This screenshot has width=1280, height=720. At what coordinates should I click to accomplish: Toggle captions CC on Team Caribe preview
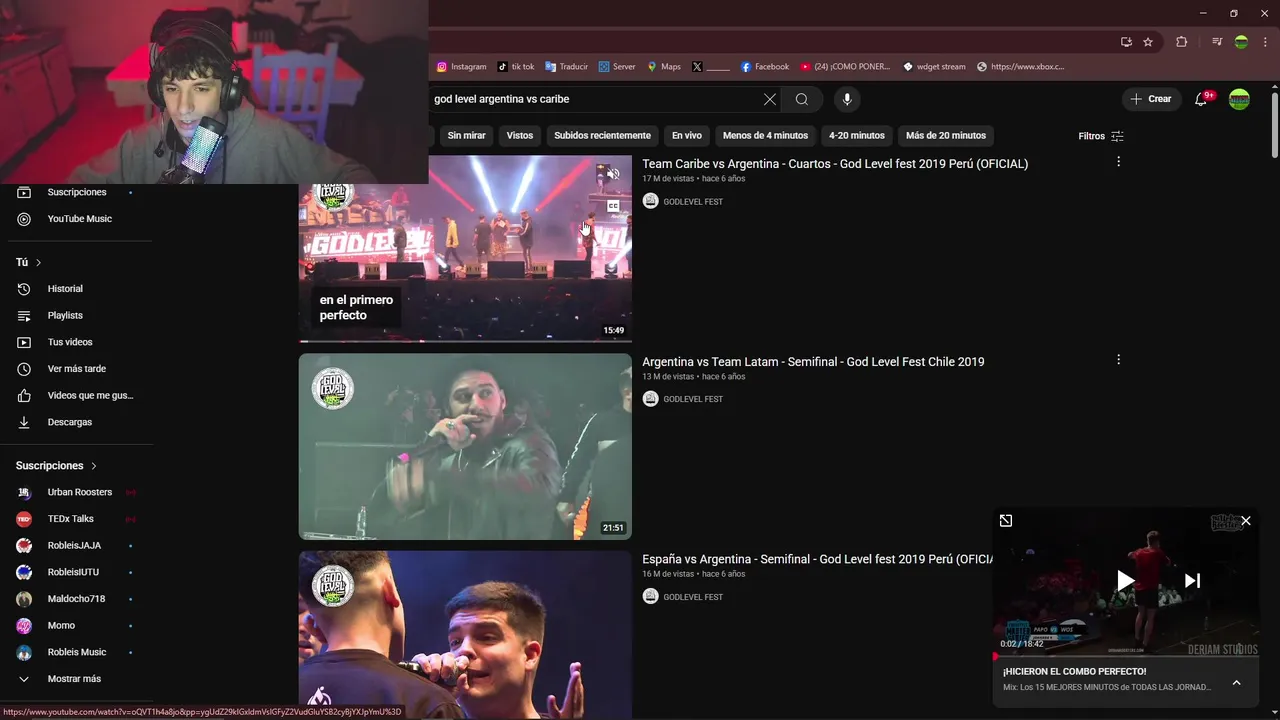[x=613, y=206]
